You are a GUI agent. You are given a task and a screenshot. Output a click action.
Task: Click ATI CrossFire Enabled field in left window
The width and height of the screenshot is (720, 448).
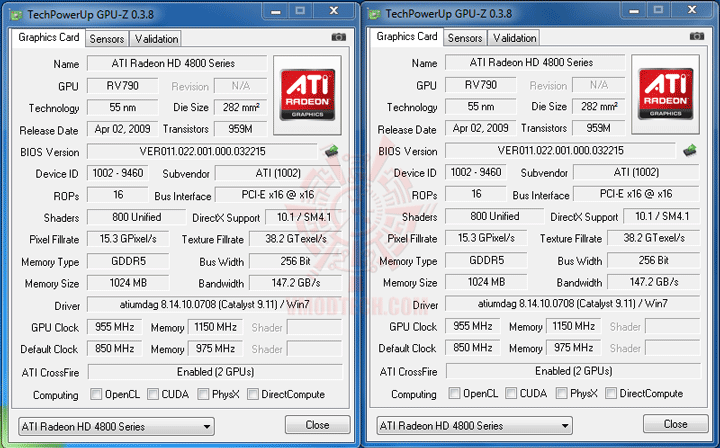(x=215, y=372)
